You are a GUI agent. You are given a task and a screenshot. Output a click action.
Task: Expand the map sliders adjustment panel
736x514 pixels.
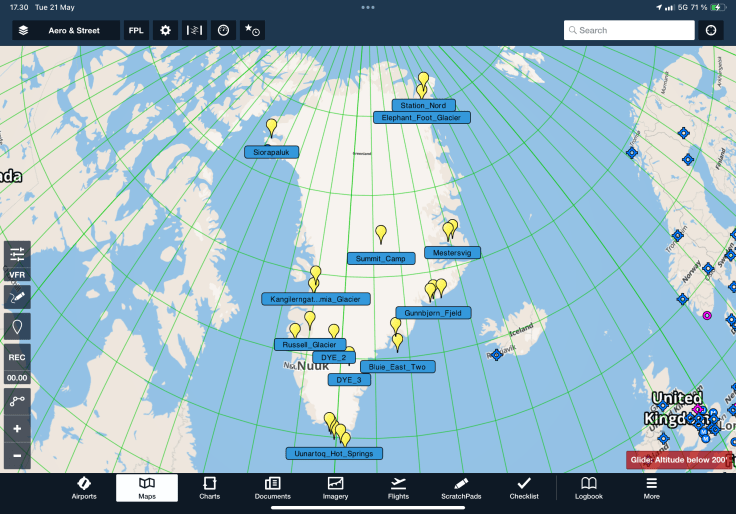pos(17,253)
